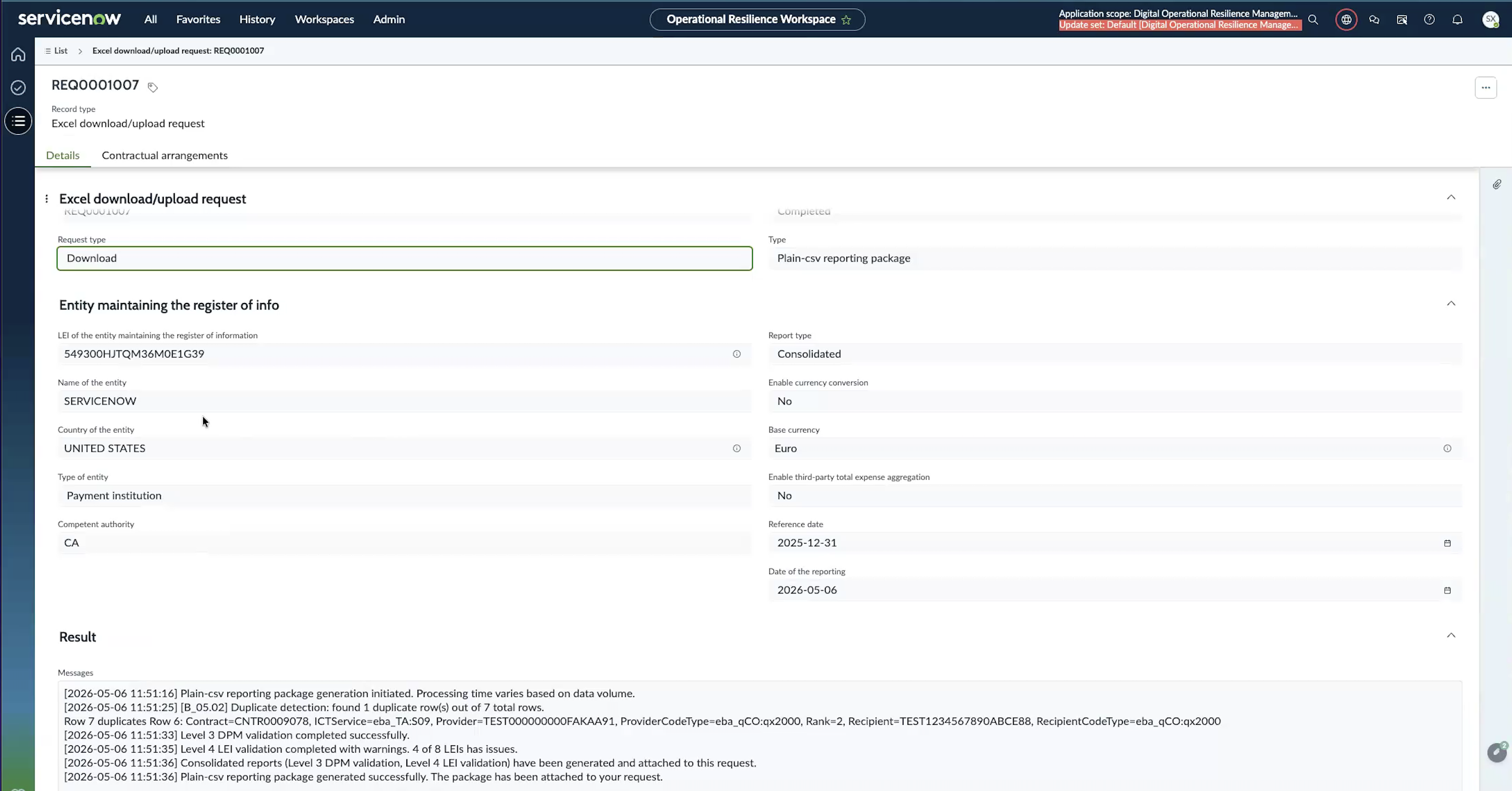1512x791 pixels.
Task: Open the global search magnifier icon
Action: 1313,19
